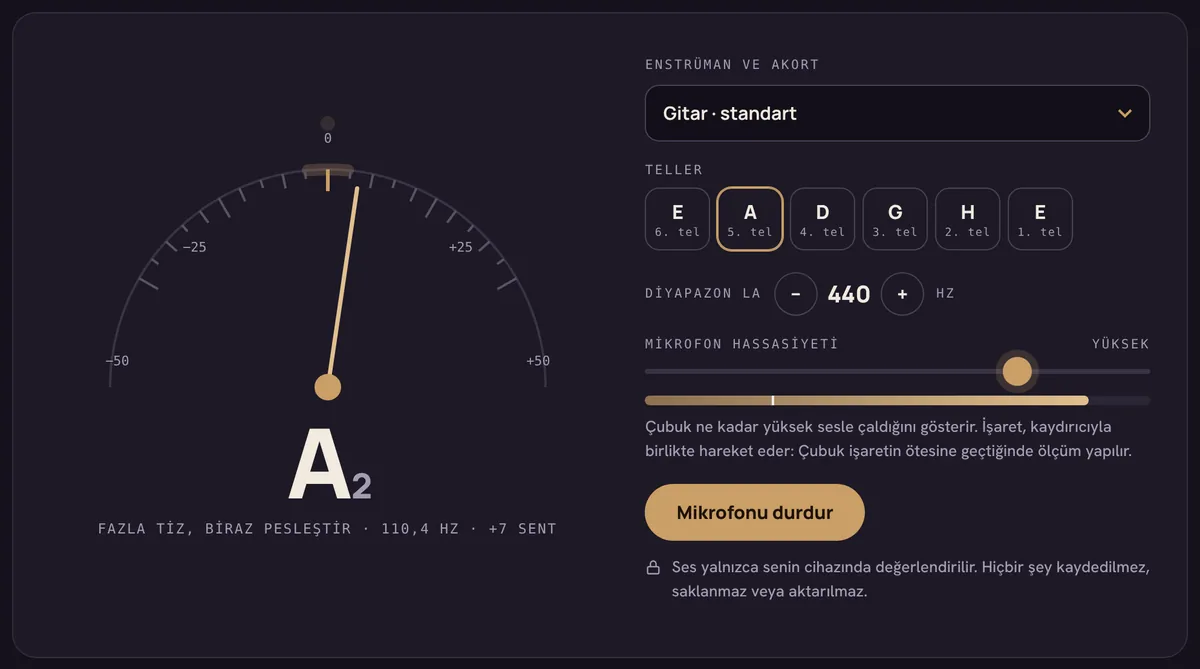Select the H 2. tel string
The width and height of the screenshot is (1200, 669).
click(x=968, y=219)
